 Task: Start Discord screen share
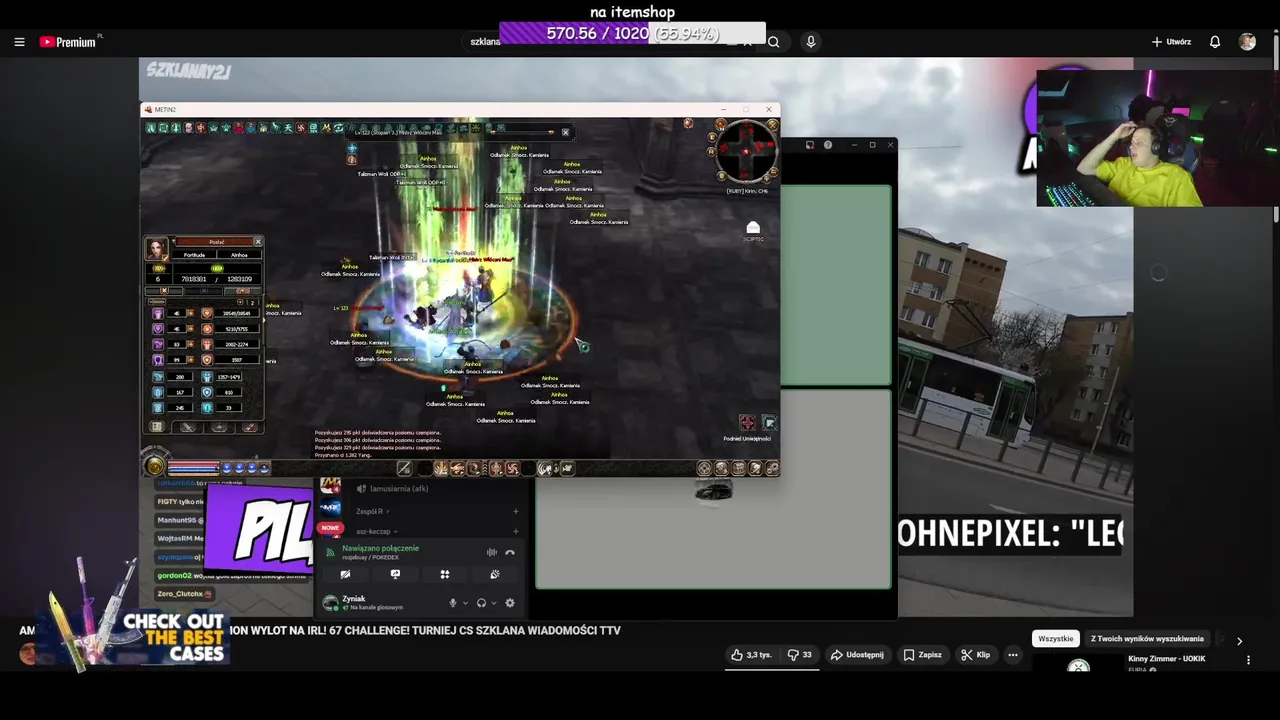point(395,574)
